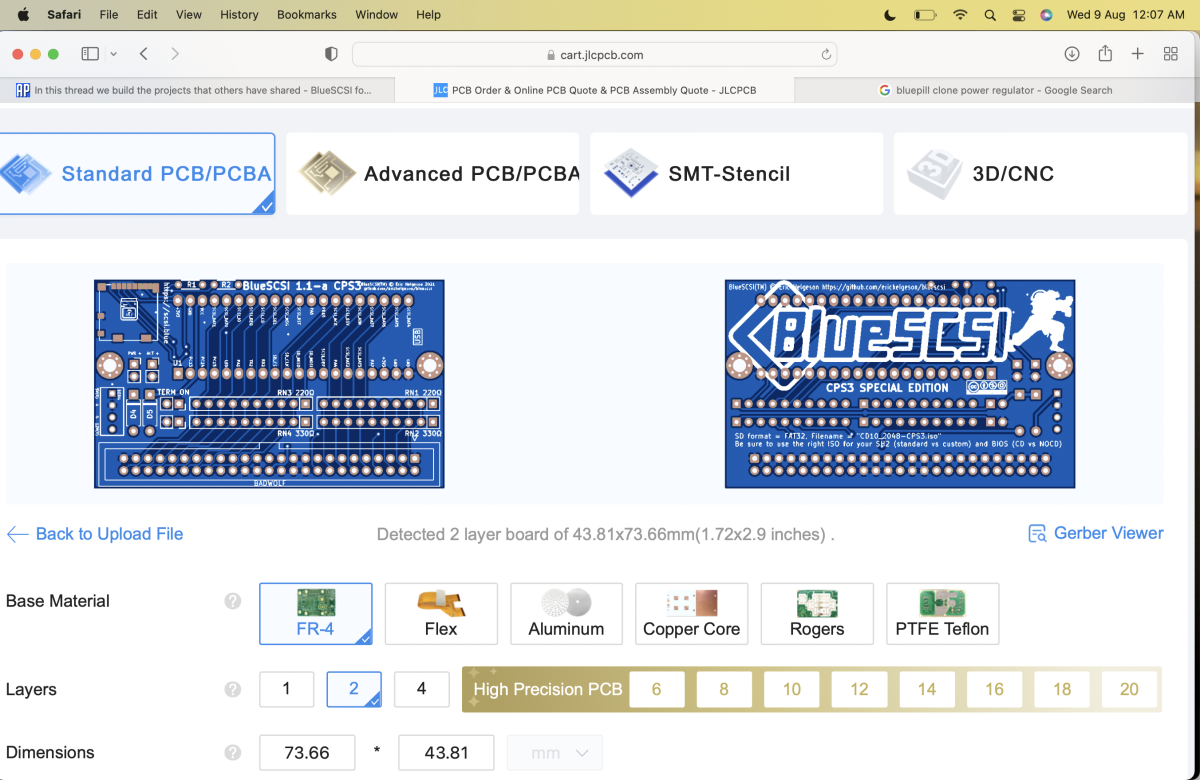Select SMT-Stencil product type
This screenshot has height=780, width=1200.
(736, 174)
